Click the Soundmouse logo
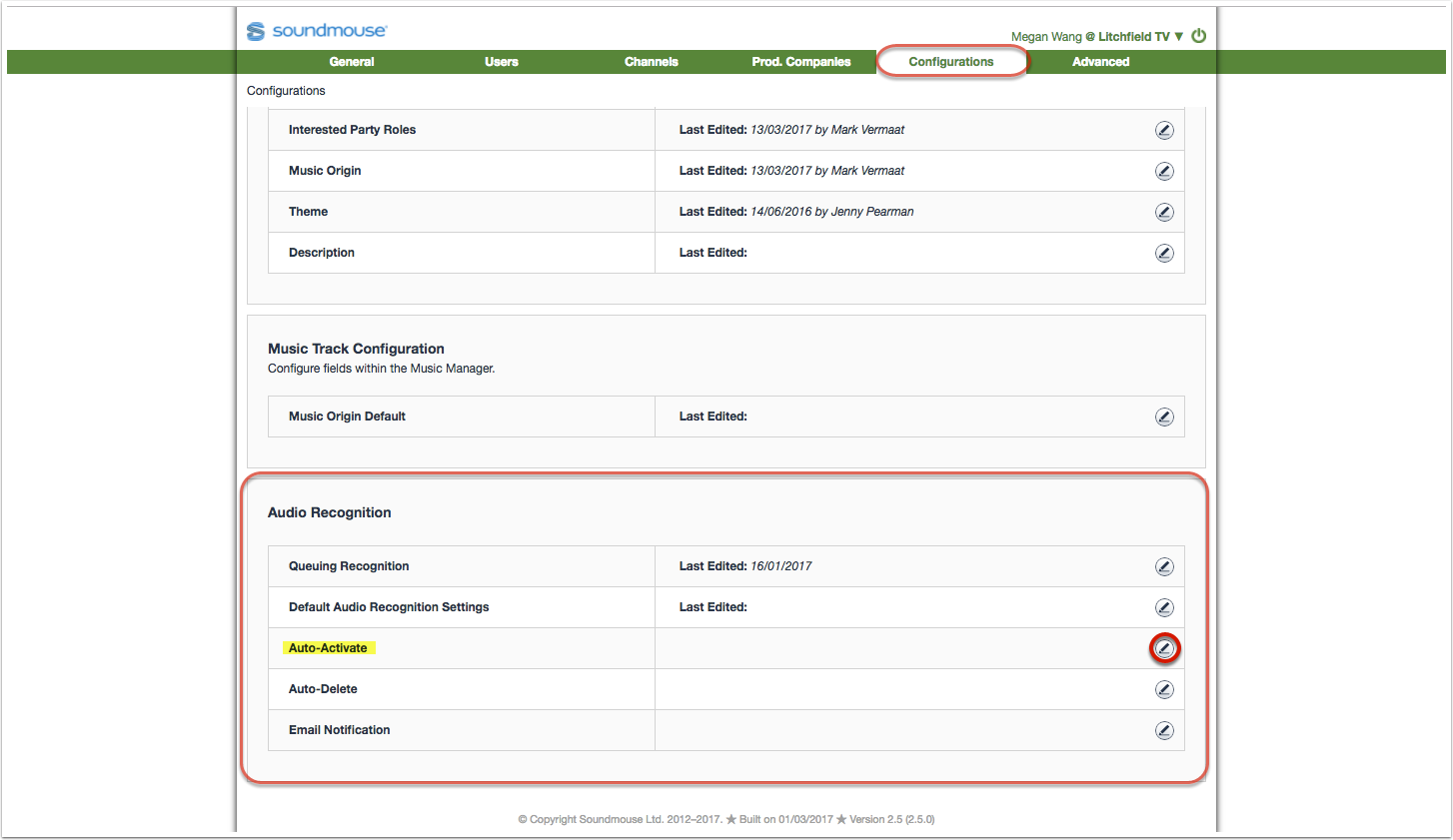This screenshot has width=1453, height=840. 317,31
